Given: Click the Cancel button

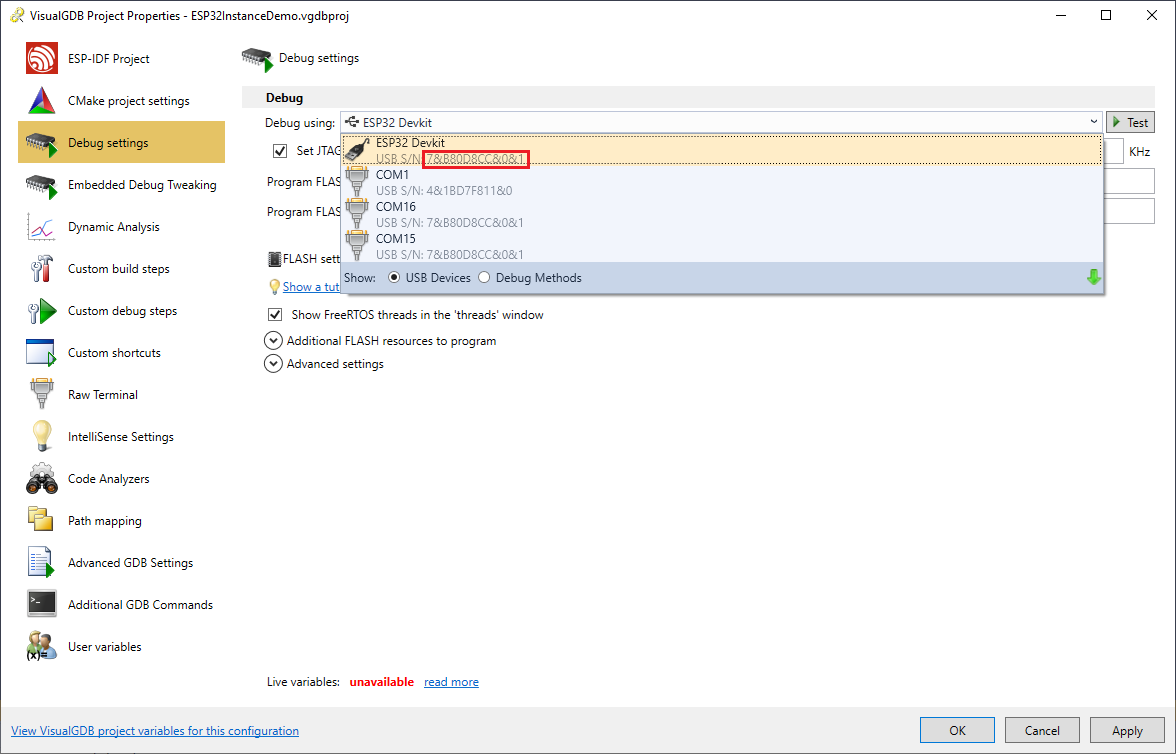Looking at the screenshot, I should 1042,730.
